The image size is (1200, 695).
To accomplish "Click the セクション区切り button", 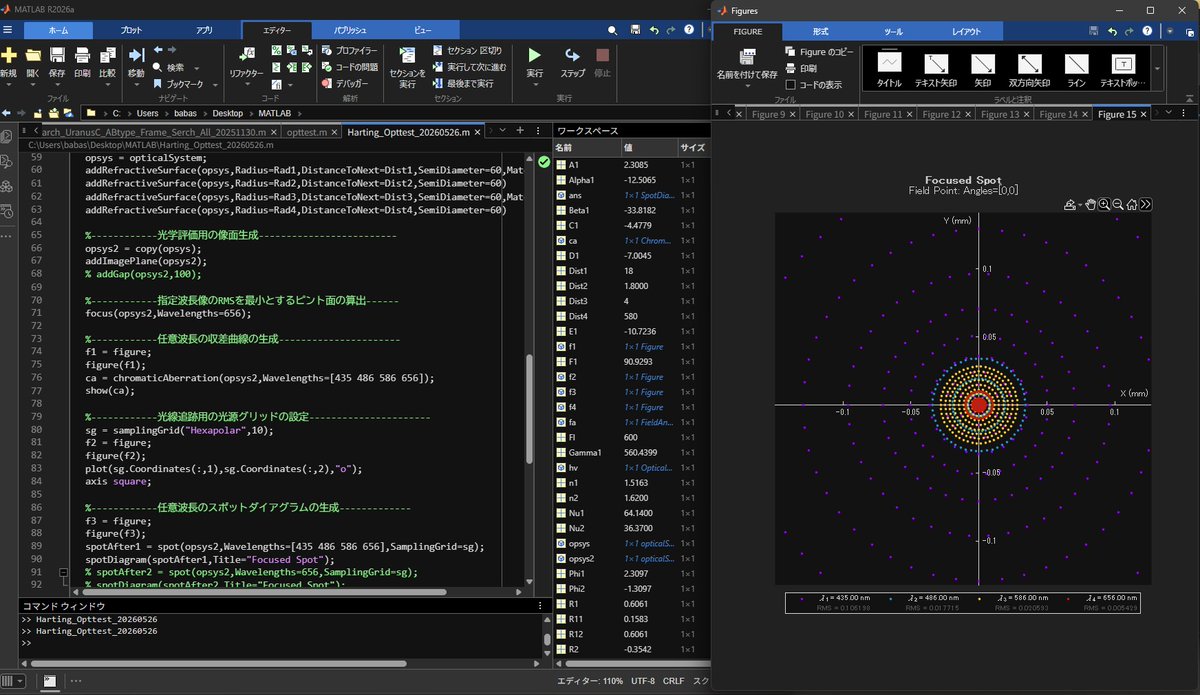I will point(467,50).
